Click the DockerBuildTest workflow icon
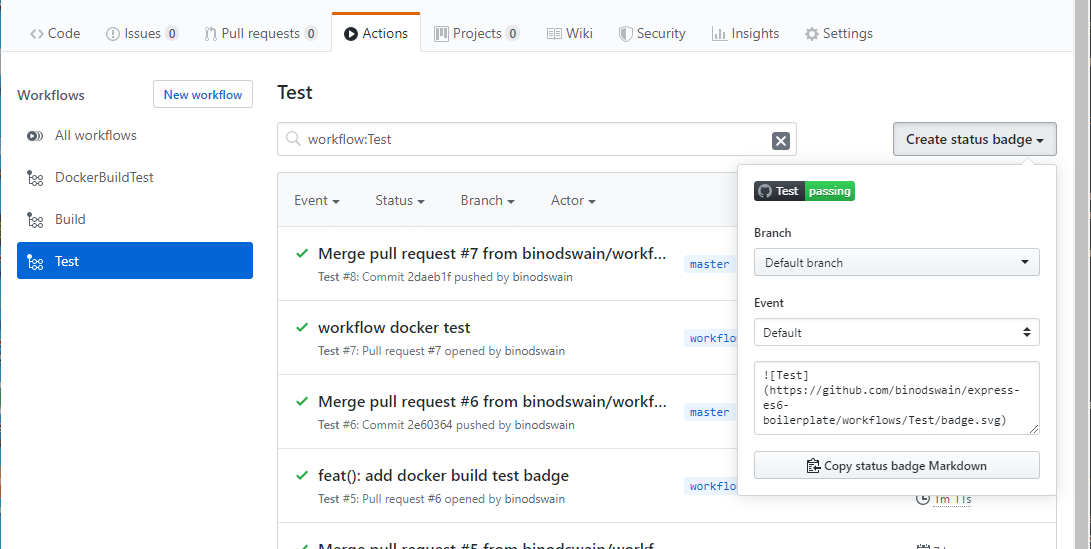Viewport: 1091px width, 549px height. click(35, 178)
